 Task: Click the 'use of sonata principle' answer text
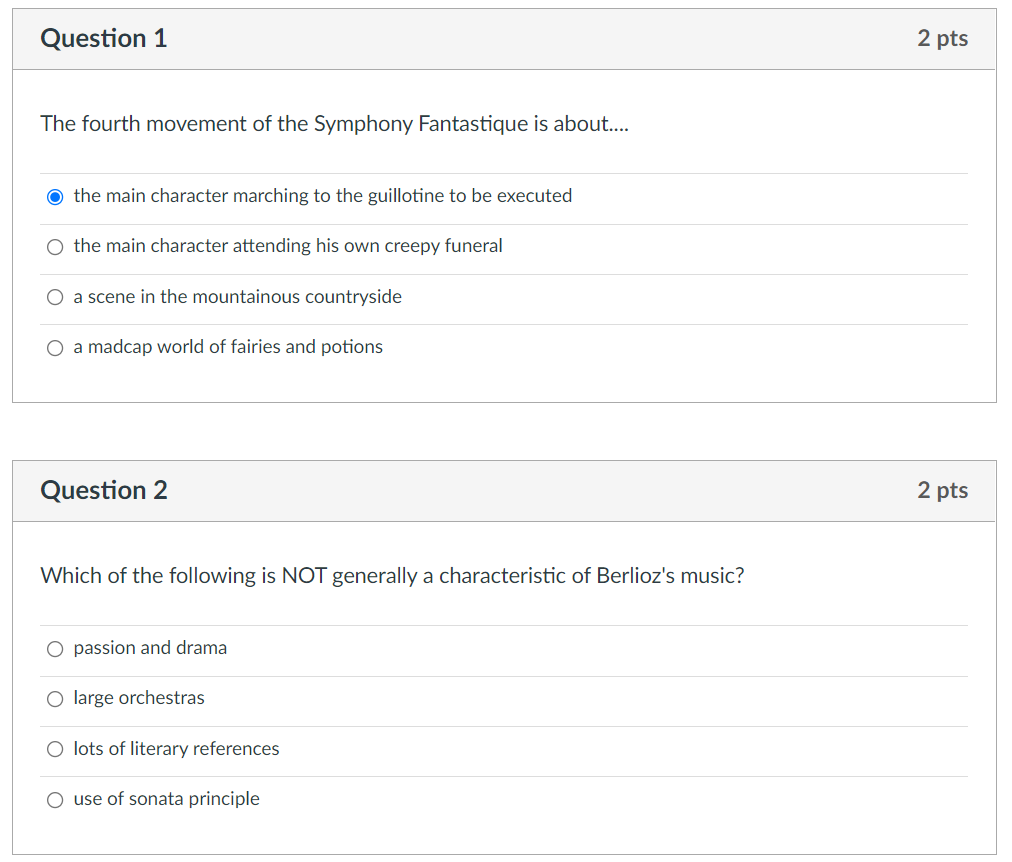pos(166,799)
